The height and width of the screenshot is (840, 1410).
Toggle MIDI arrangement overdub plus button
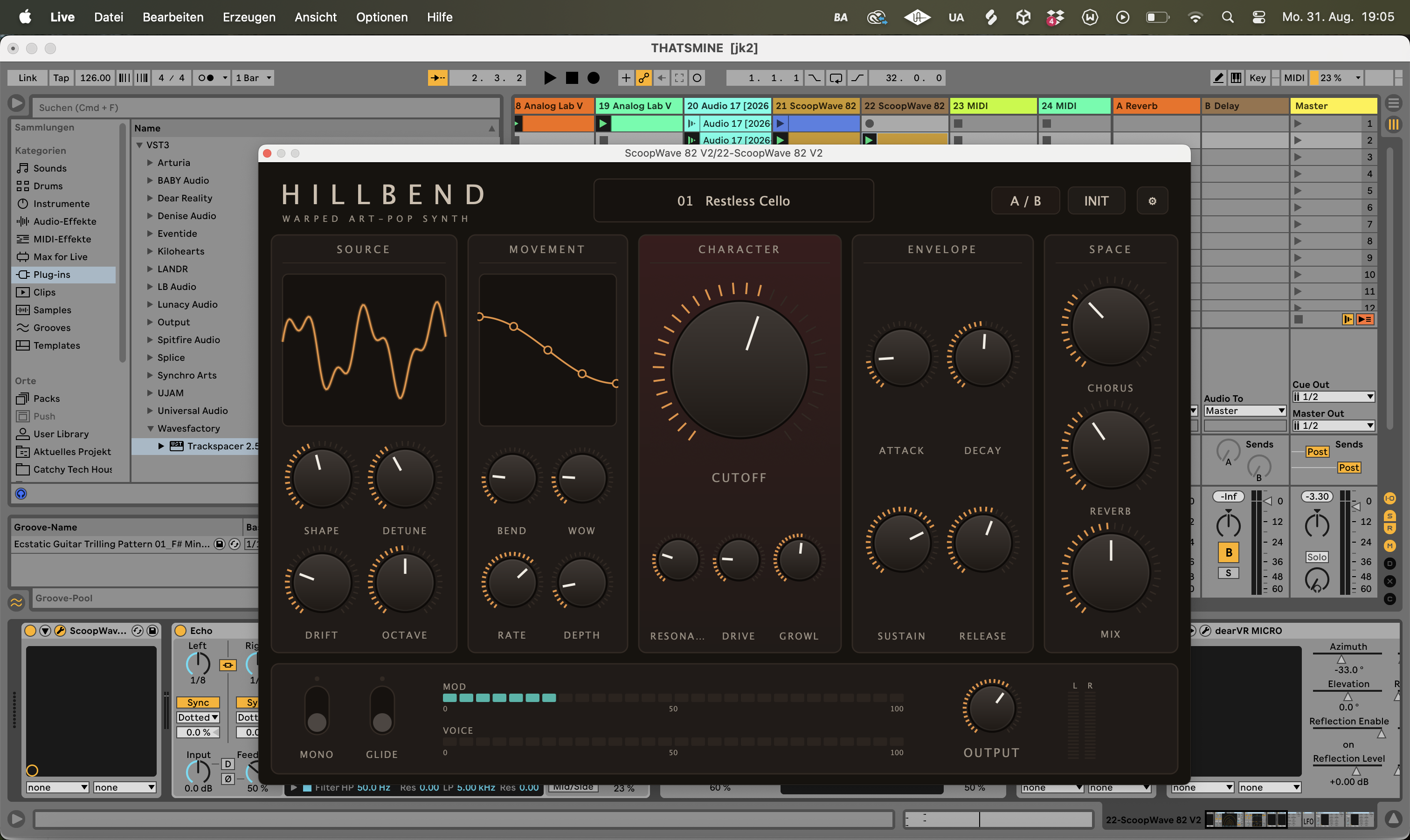point(625,78)
